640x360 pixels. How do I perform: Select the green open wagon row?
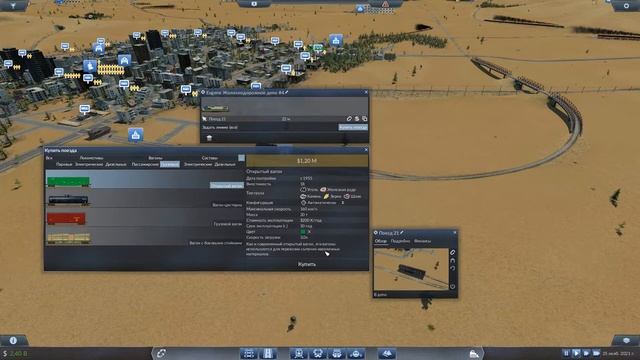tap(145, 180)
